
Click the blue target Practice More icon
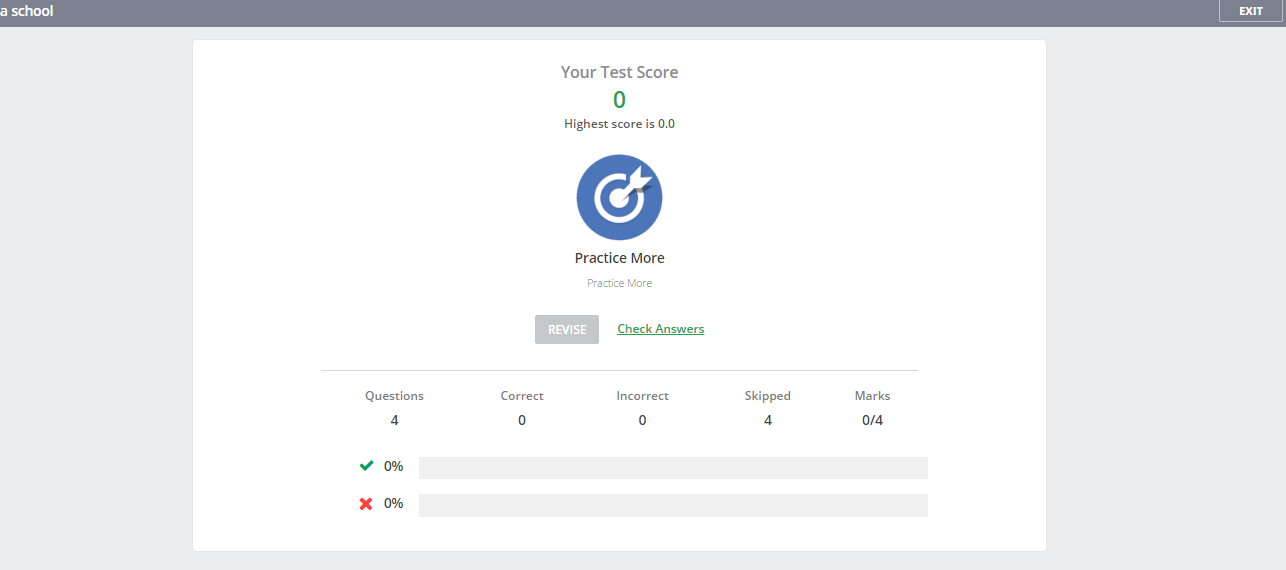(619, 197)
